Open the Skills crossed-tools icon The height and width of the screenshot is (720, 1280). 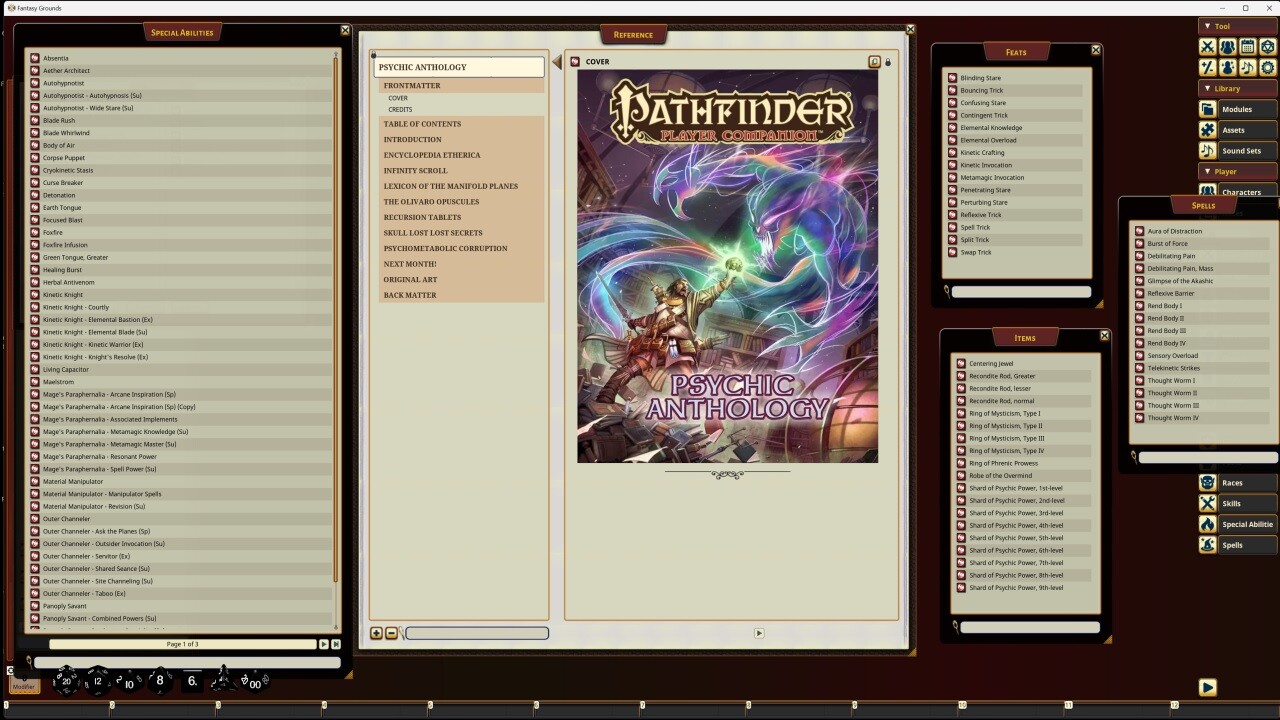tap(1207, 503)
